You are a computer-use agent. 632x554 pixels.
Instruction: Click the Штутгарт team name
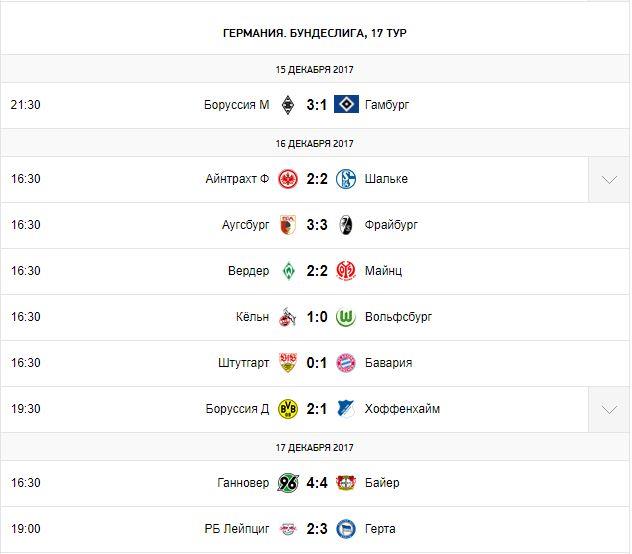tap(245, 363)
